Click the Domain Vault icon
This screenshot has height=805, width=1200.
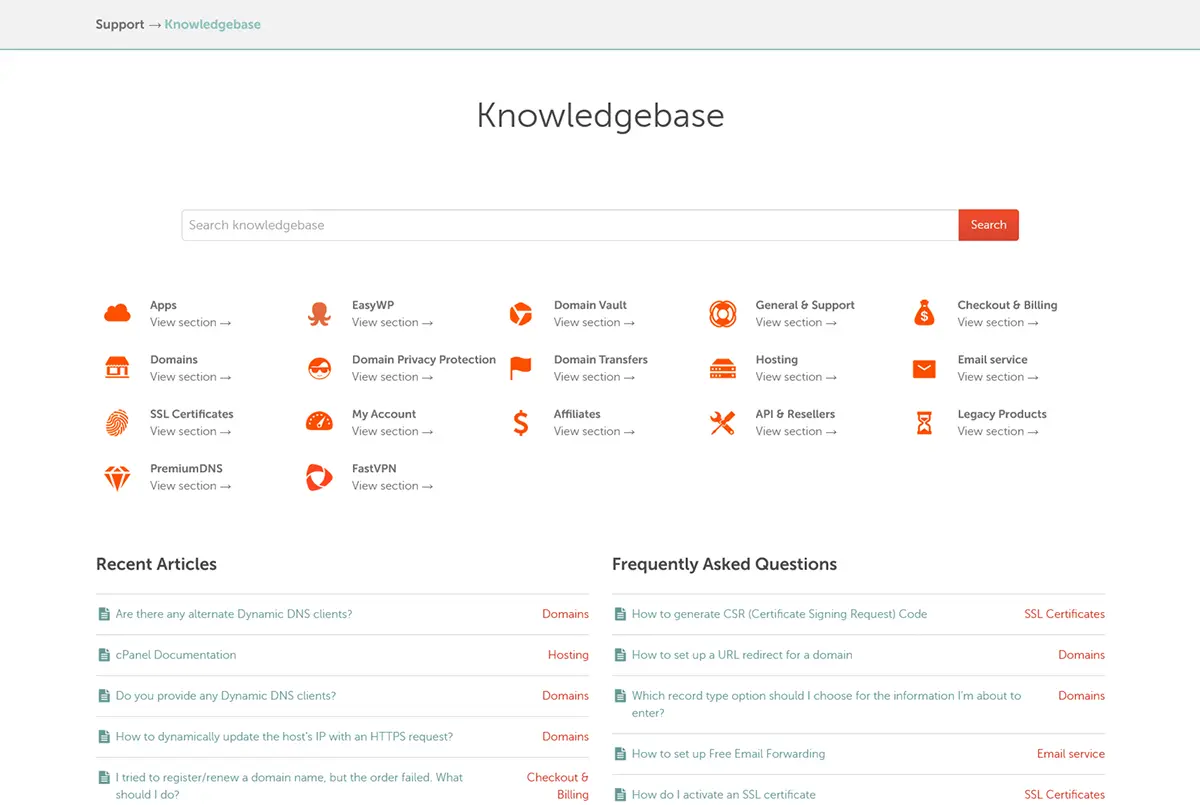(520, 312)
